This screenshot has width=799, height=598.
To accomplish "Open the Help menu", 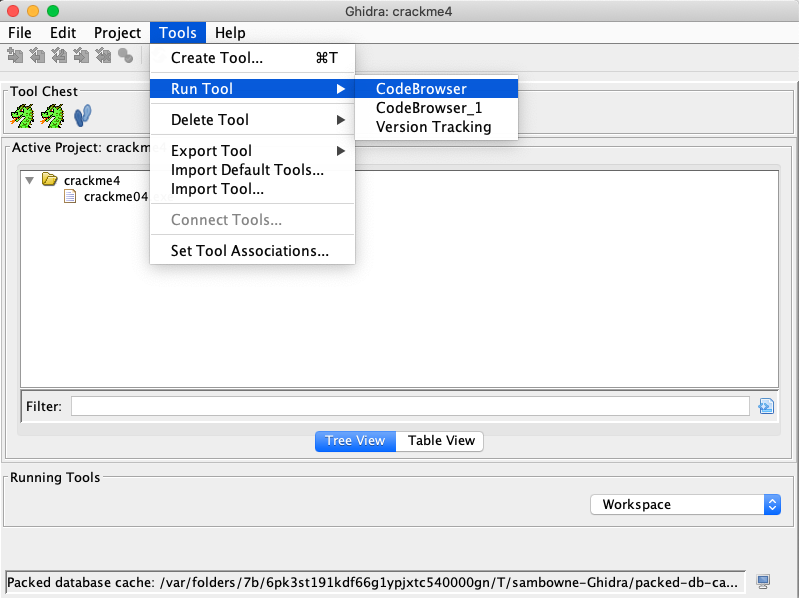I will [x=230, y=33].
